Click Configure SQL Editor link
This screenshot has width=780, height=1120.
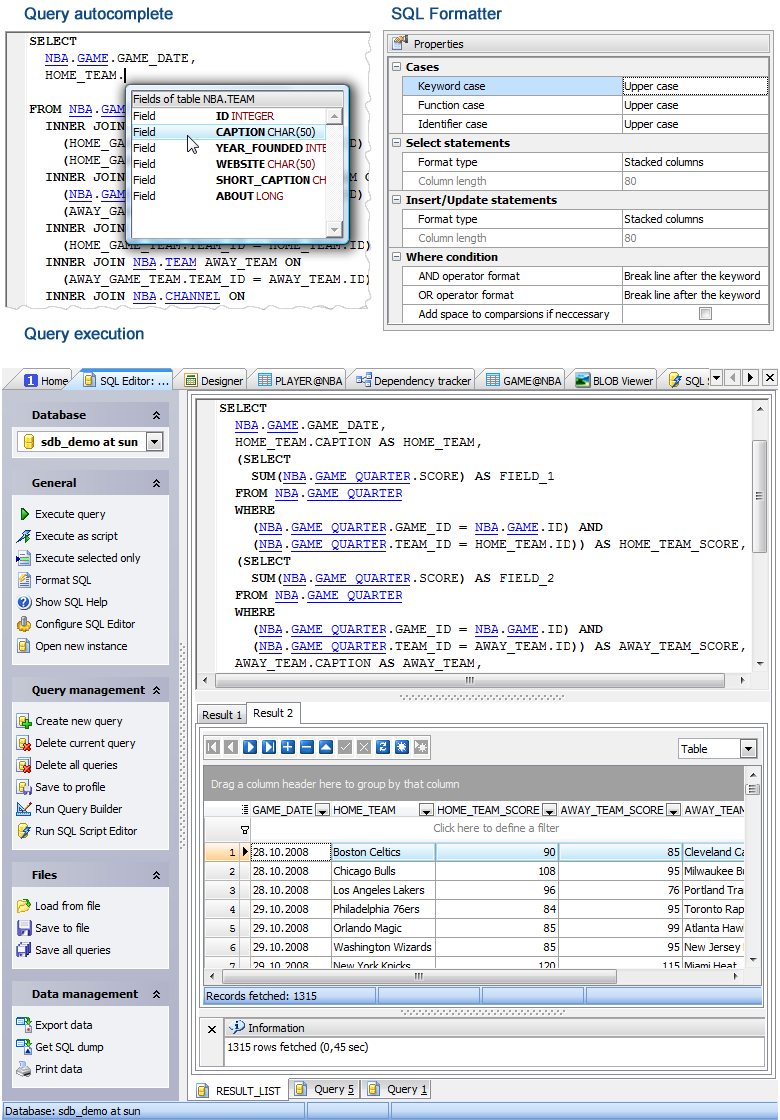(85, 624)
